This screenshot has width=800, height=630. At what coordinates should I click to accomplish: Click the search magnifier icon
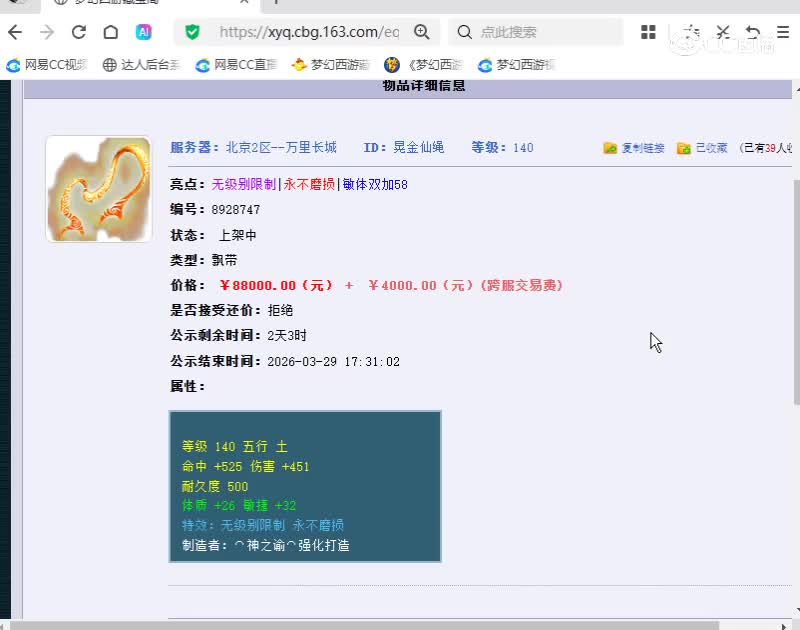click(x=464, y=32)
